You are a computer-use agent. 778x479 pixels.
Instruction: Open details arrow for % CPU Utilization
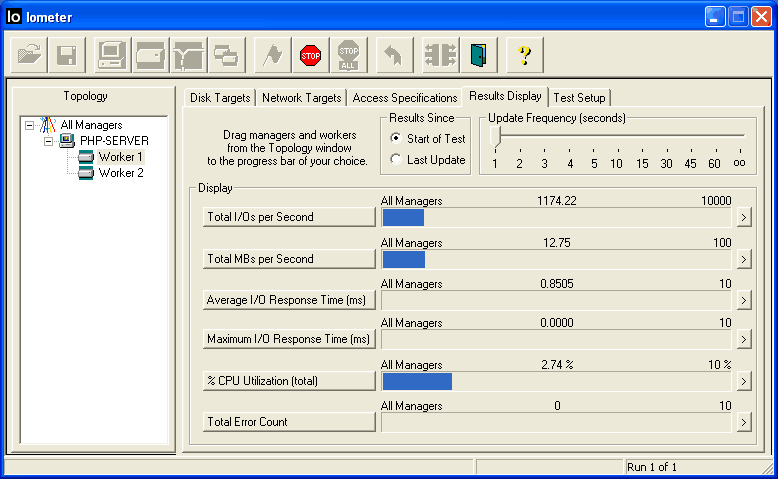tap(743, 381)
